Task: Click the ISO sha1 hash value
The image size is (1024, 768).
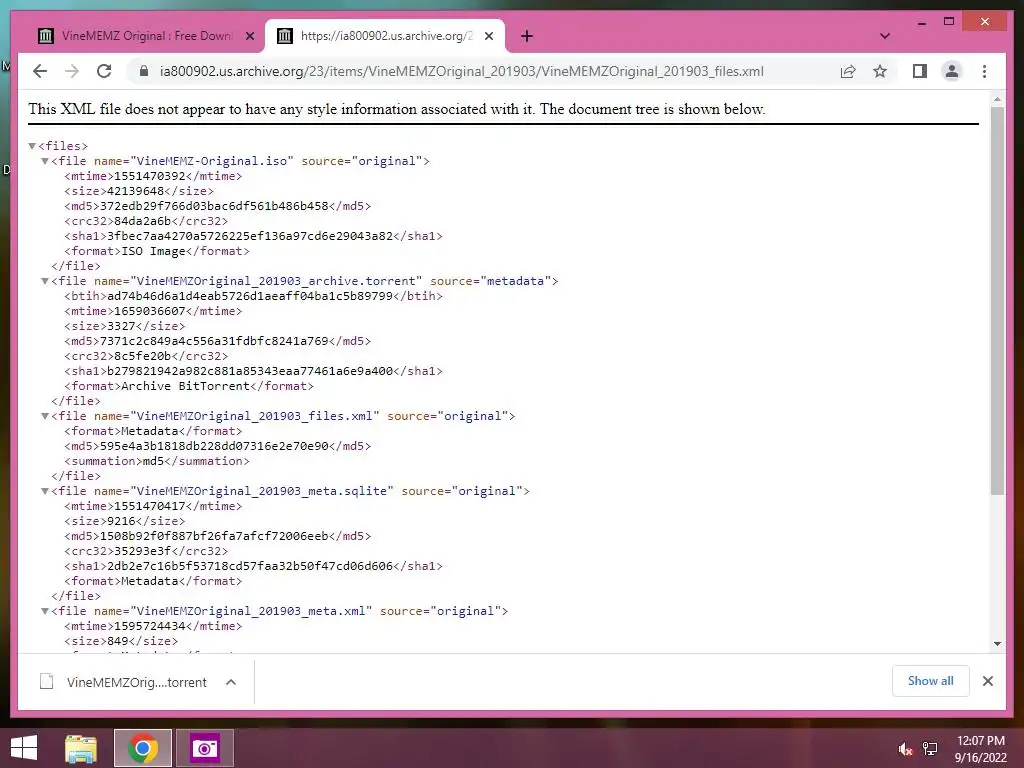Action: click(250, 236)
